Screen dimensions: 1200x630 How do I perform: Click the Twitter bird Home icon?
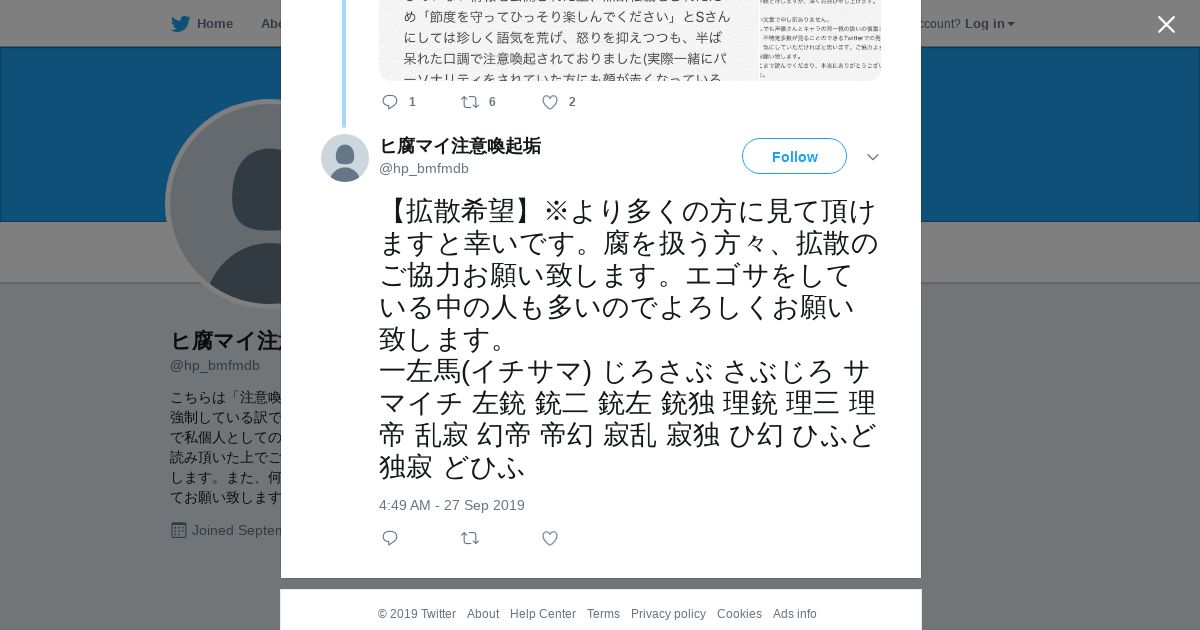pyautogui.click(x=180, y=23)
